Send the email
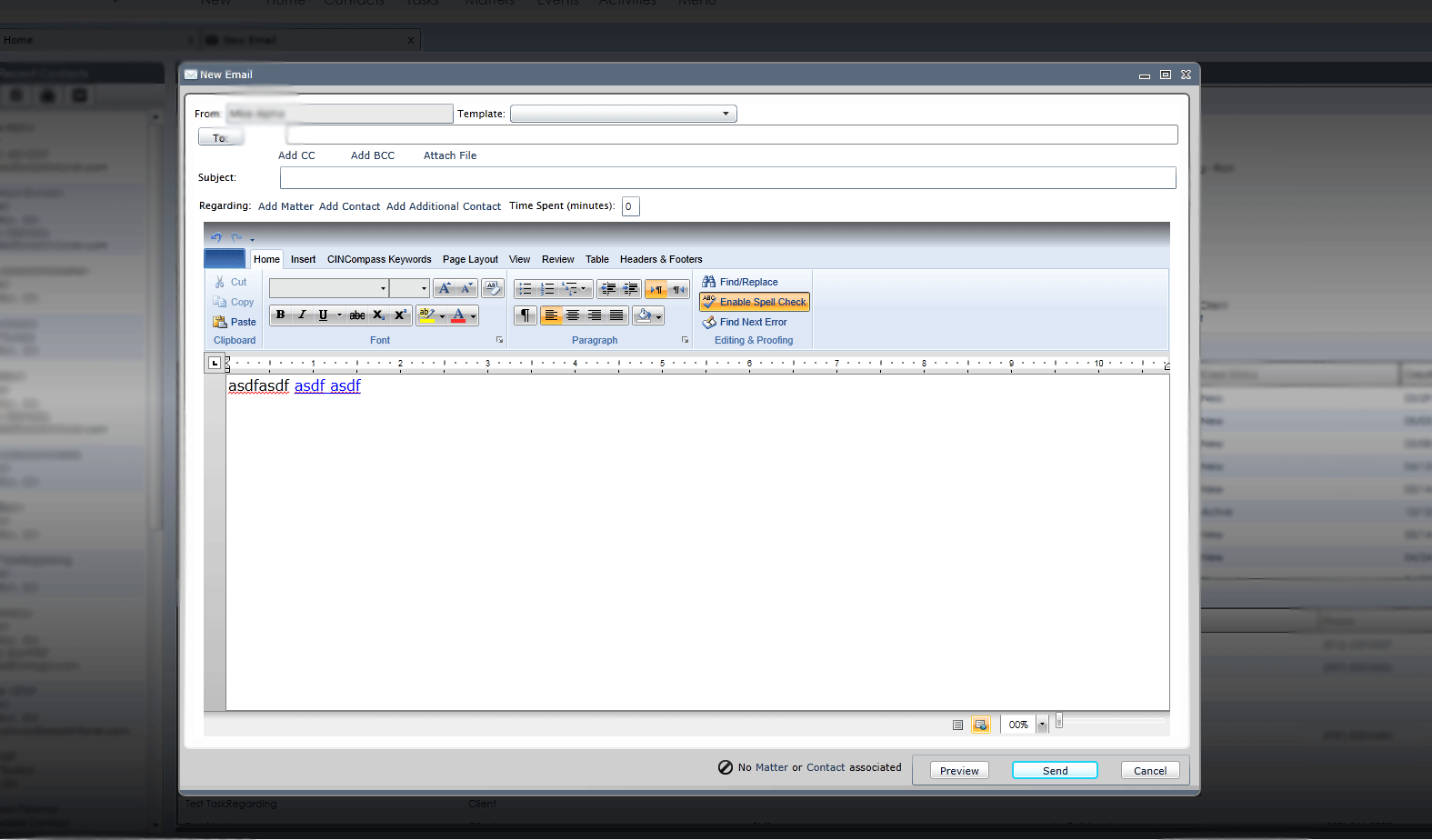The image size is (1432, 840). 1055,770
